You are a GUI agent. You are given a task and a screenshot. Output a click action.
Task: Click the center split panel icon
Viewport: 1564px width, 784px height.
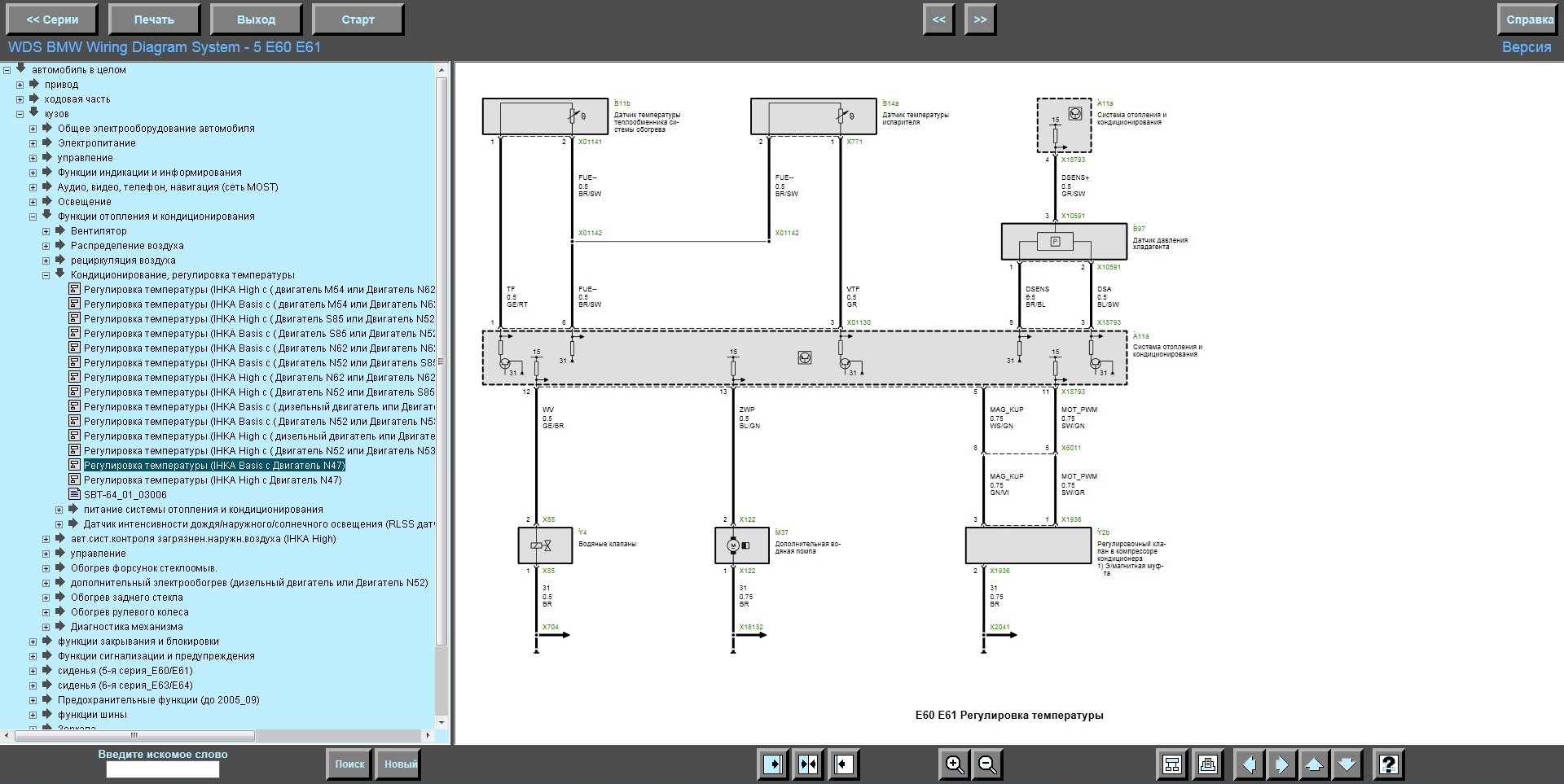(x=808, y=764)
